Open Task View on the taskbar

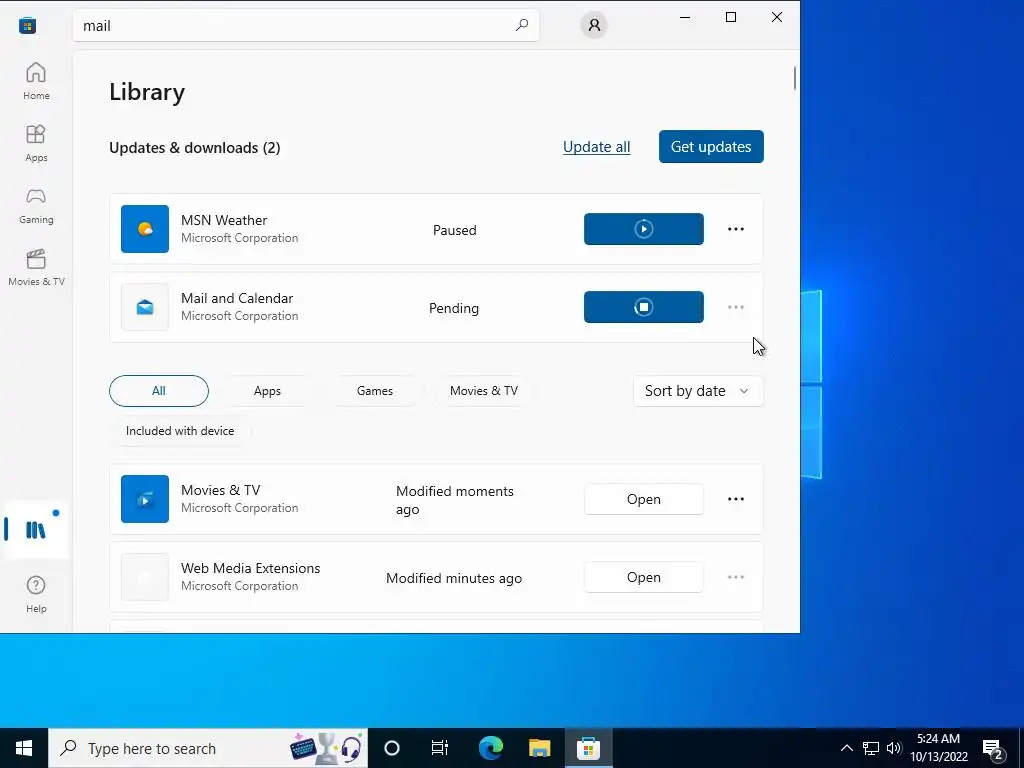[x=440, y=748]
